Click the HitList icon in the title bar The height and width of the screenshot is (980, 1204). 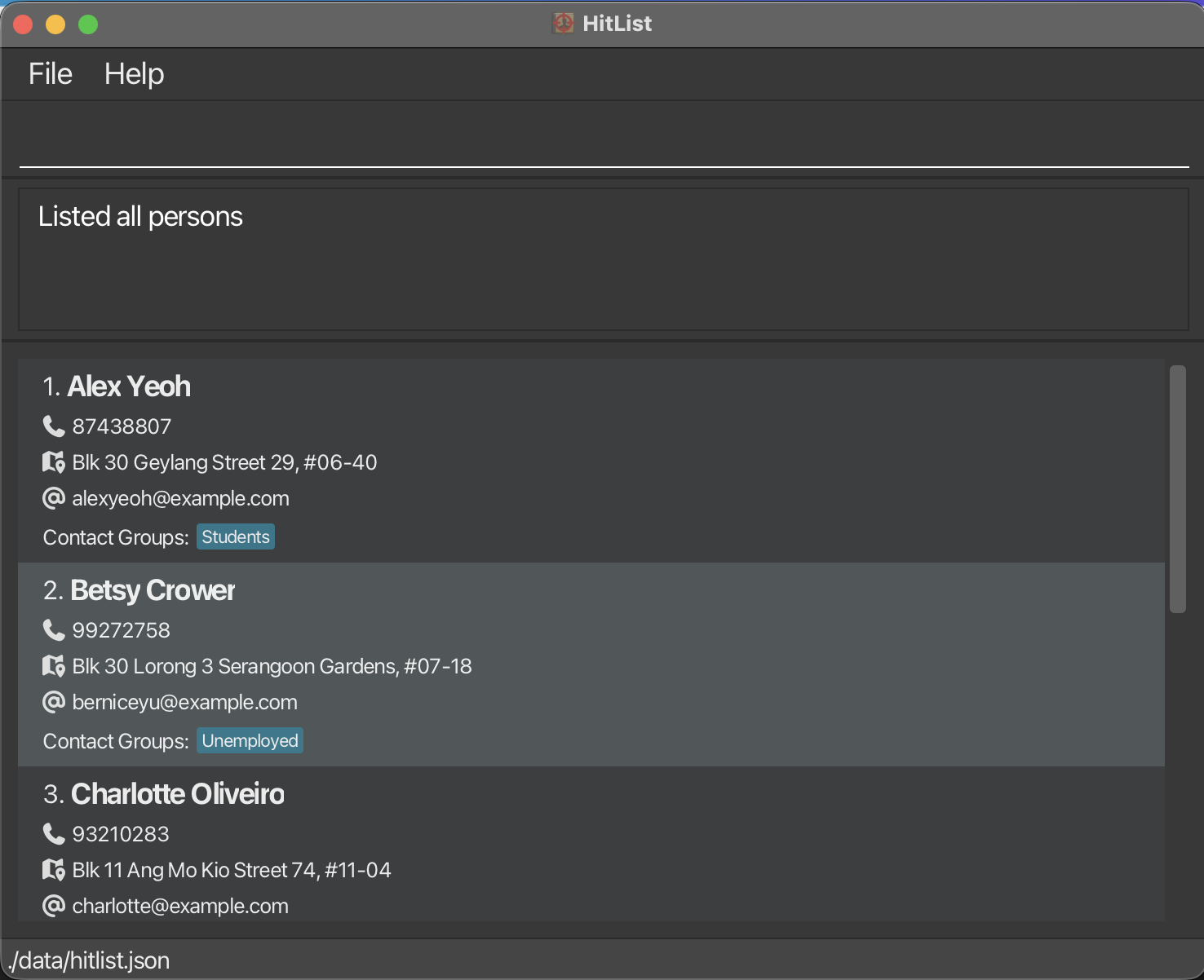coord(562,23)
